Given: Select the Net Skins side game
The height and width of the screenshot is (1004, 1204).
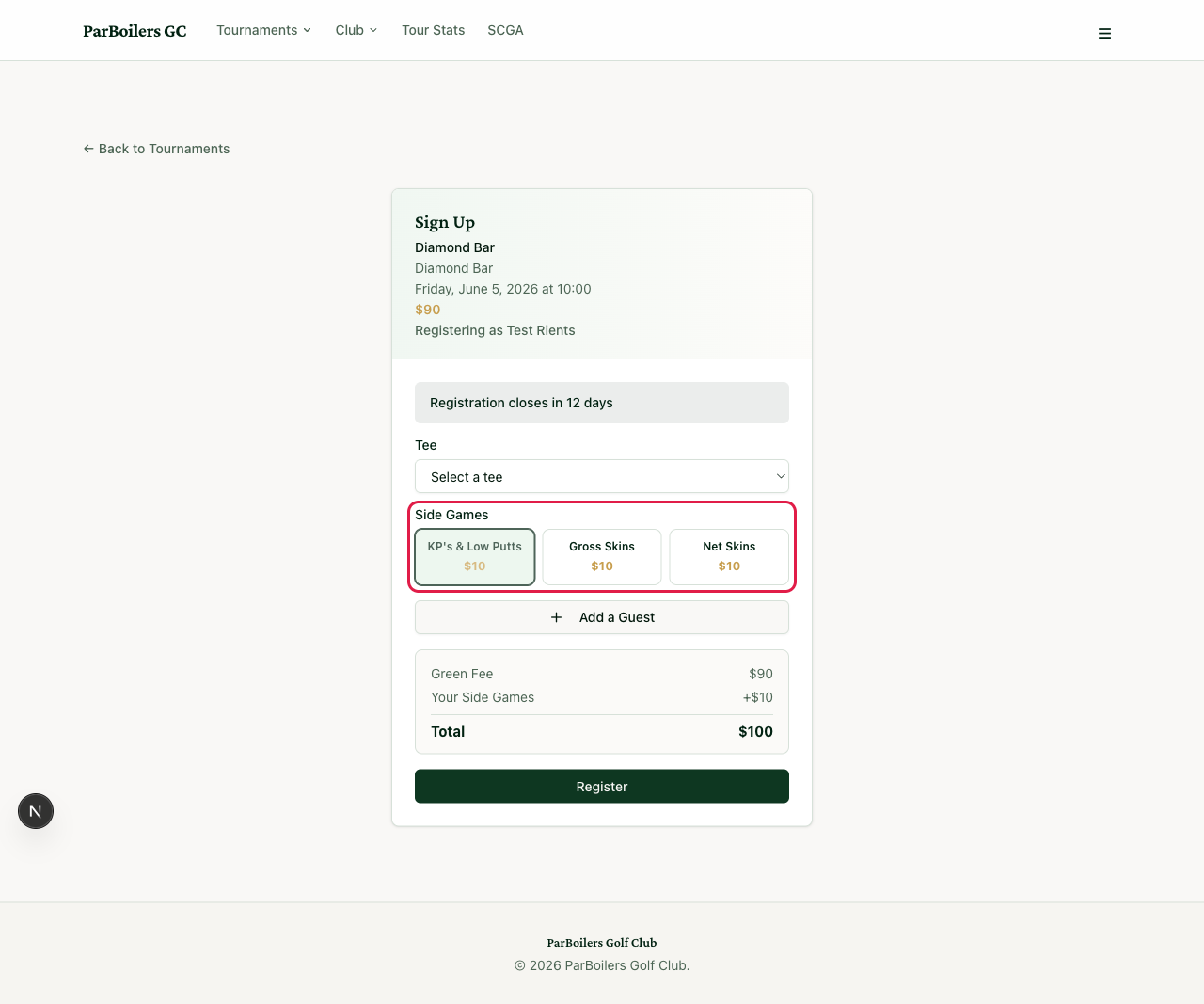Looking at the screenshot, I should tap(729, 557).
